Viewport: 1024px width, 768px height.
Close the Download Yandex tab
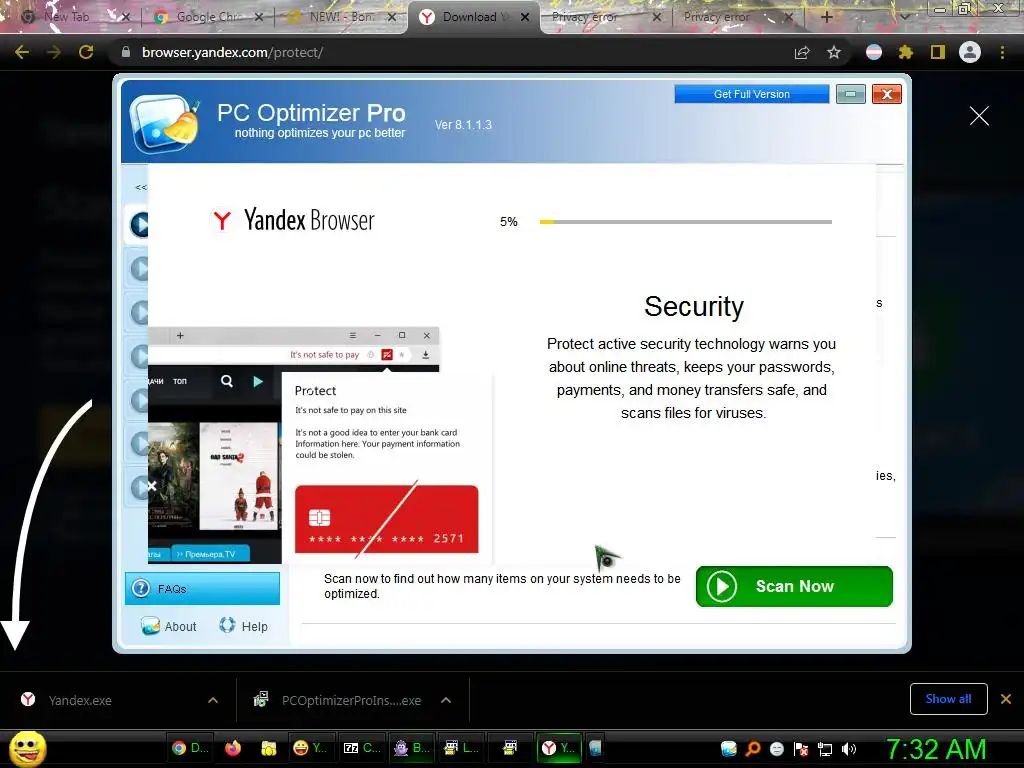point(525,17)
